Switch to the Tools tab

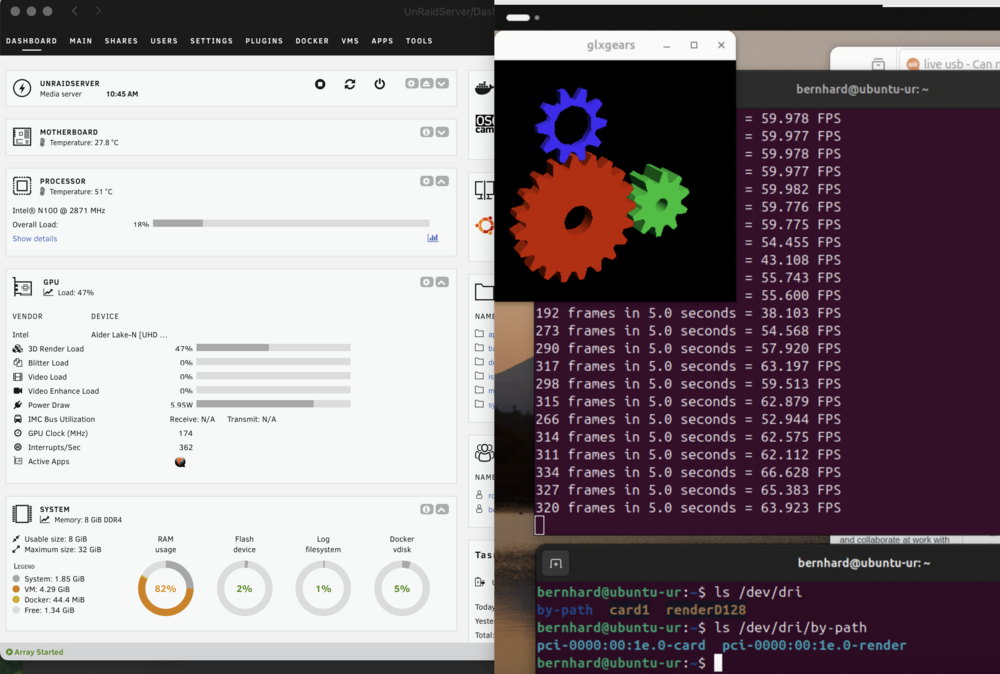pyautogui.click(x=419, y=41)
